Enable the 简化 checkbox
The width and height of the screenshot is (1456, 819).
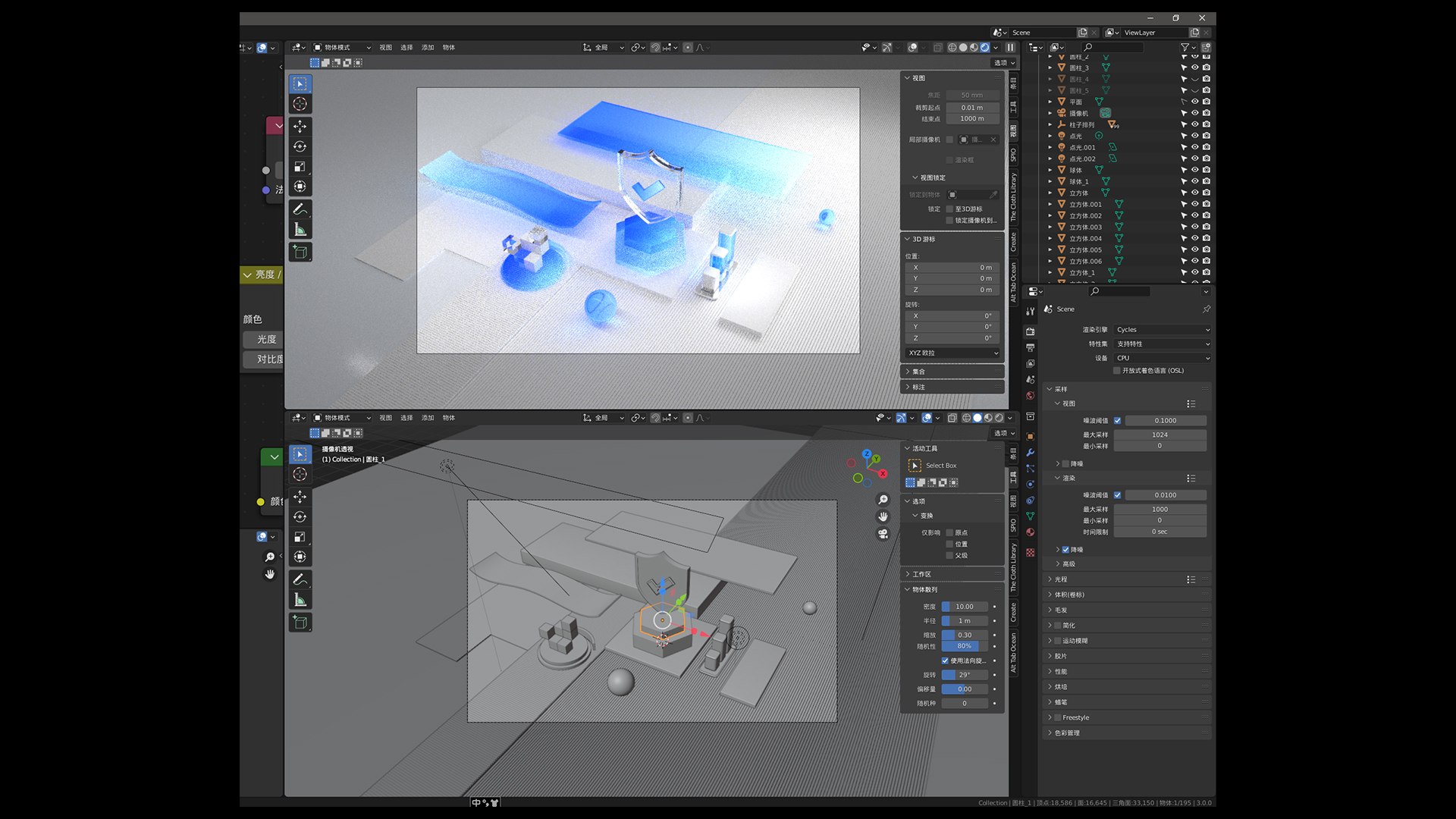(x=1058, y=626)
